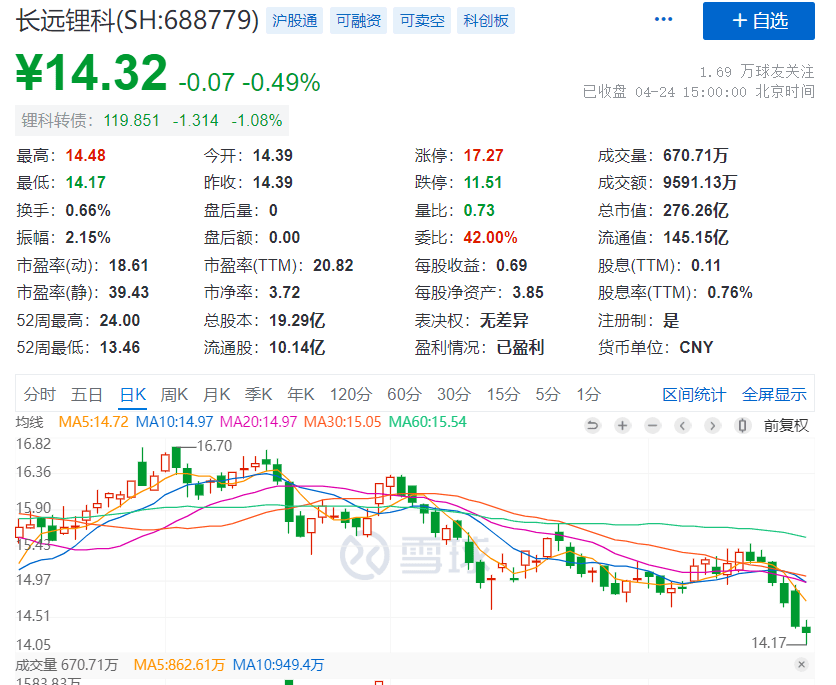The height and width of the screenshot is (685, 836).
Task: Switch to the 60分 chart tab
Action: (404, 394)
